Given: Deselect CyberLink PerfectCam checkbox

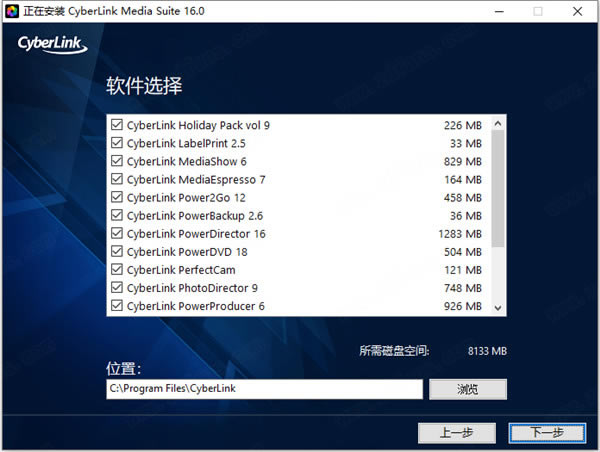Looking at the screenshot, I should tap(117, 270).
